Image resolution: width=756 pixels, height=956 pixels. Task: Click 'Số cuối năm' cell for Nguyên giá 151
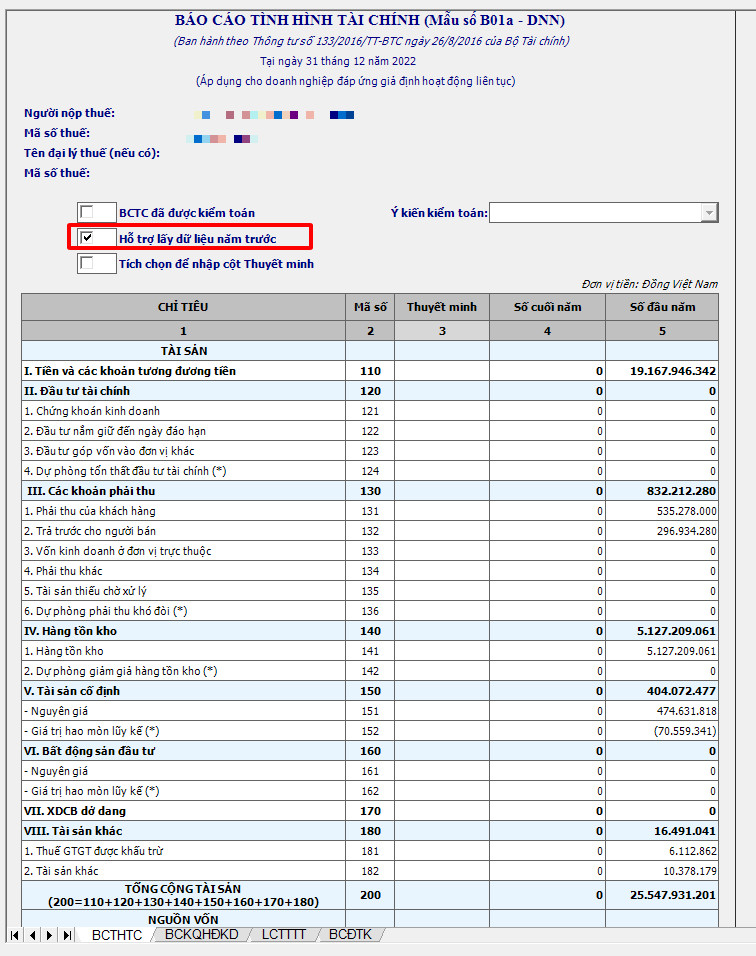click(547, 711)
